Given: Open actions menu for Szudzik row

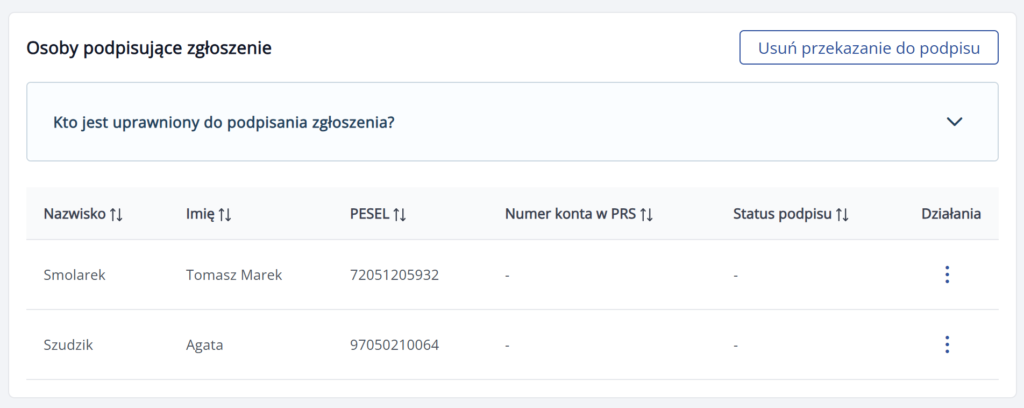Looking at the screenshot, I should pos(946,345).
